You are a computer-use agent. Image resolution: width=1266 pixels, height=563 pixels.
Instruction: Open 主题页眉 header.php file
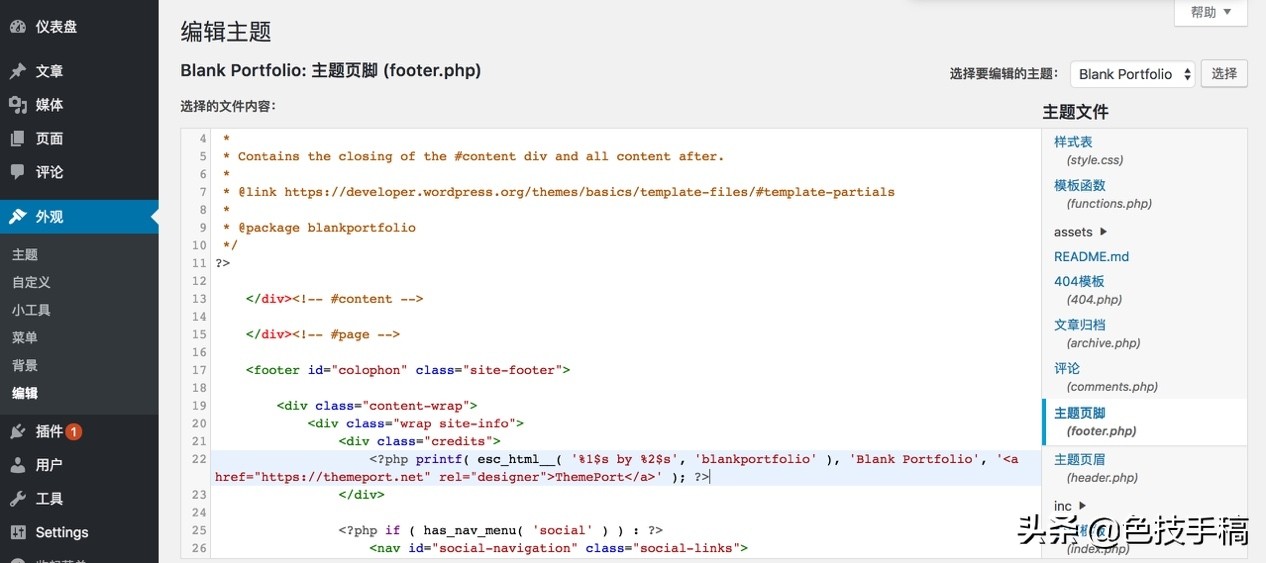(x=1096, y=468)
